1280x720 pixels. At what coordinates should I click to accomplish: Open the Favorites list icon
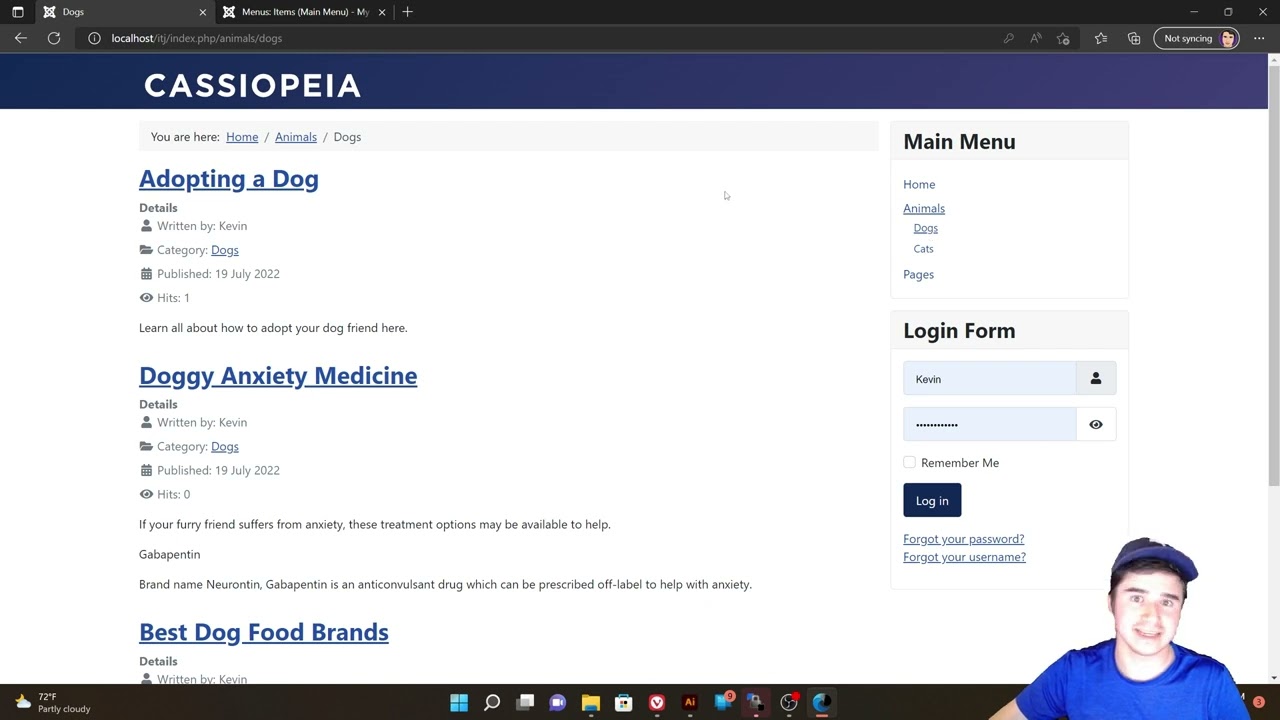(x=1101, y=38)
